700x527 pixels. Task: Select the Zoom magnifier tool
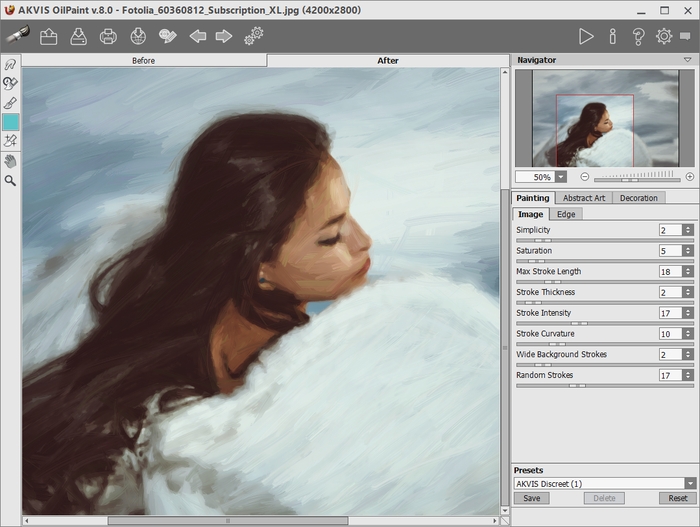pos(10,180)
